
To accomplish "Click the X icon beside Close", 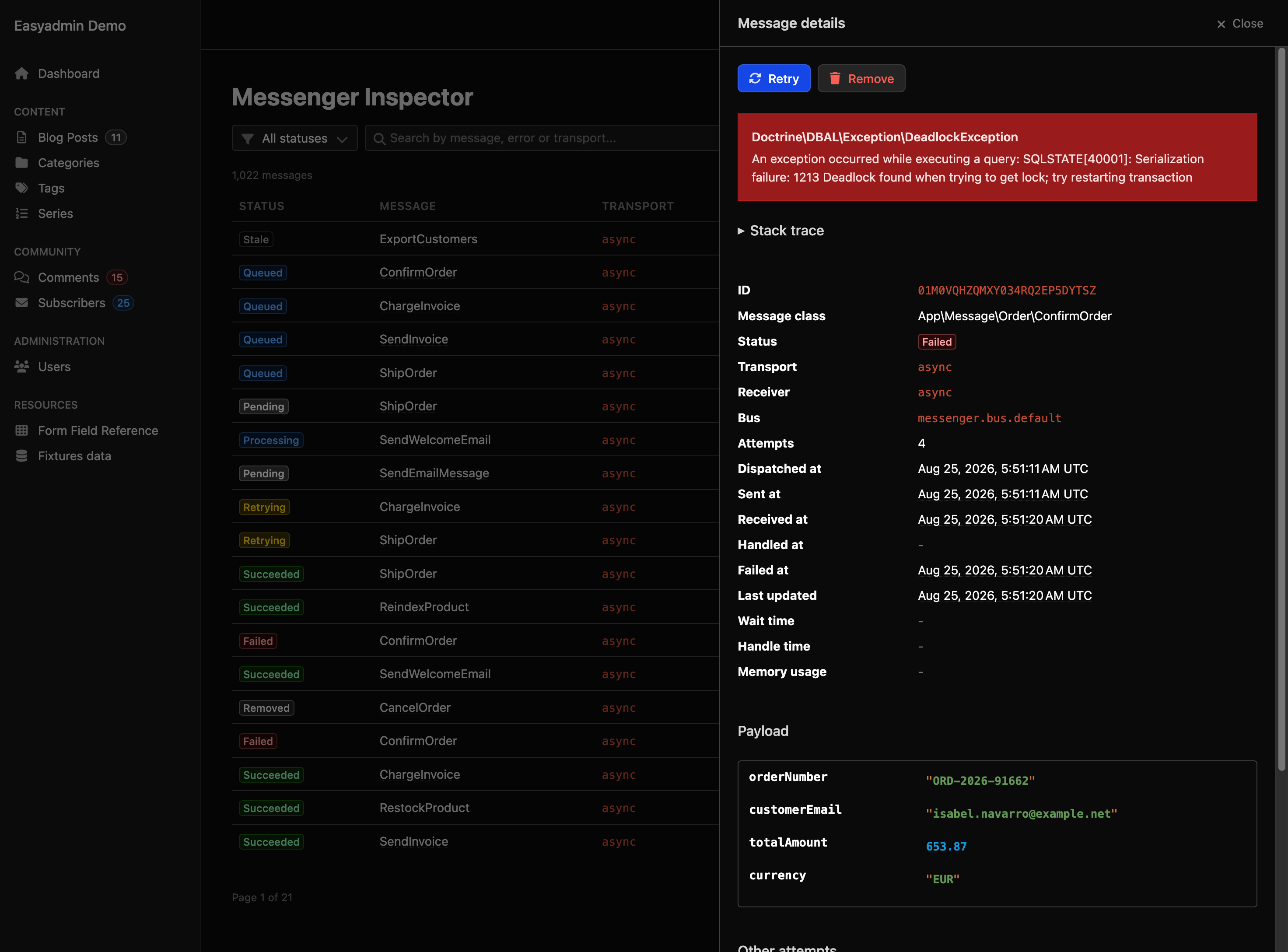I will pos(1221,24).
